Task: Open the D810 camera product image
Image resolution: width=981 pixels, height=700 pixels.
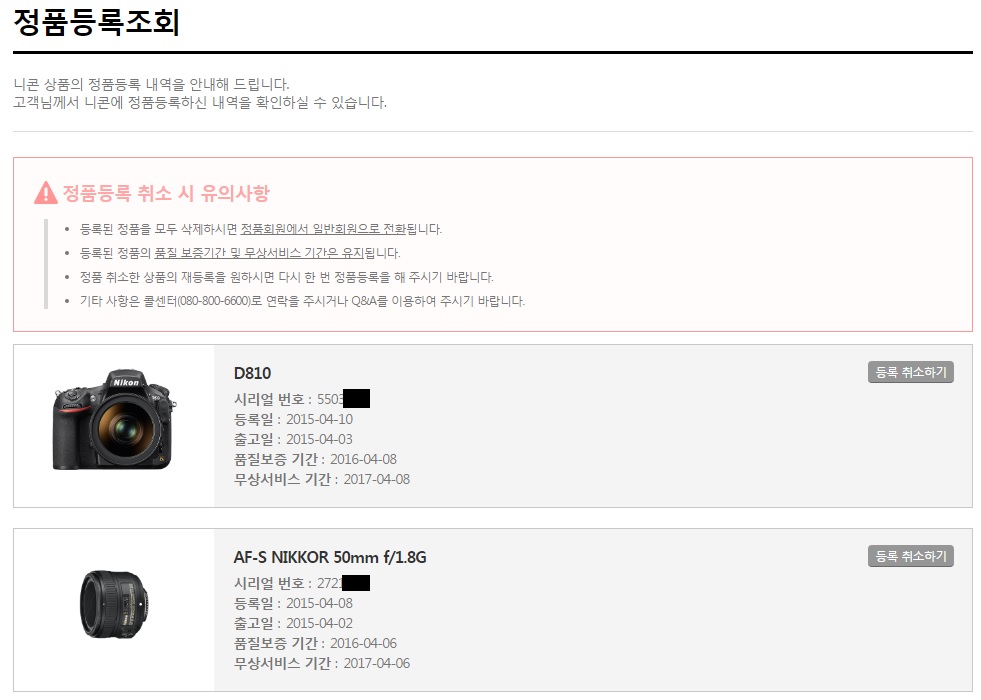Action: [114, 420]
